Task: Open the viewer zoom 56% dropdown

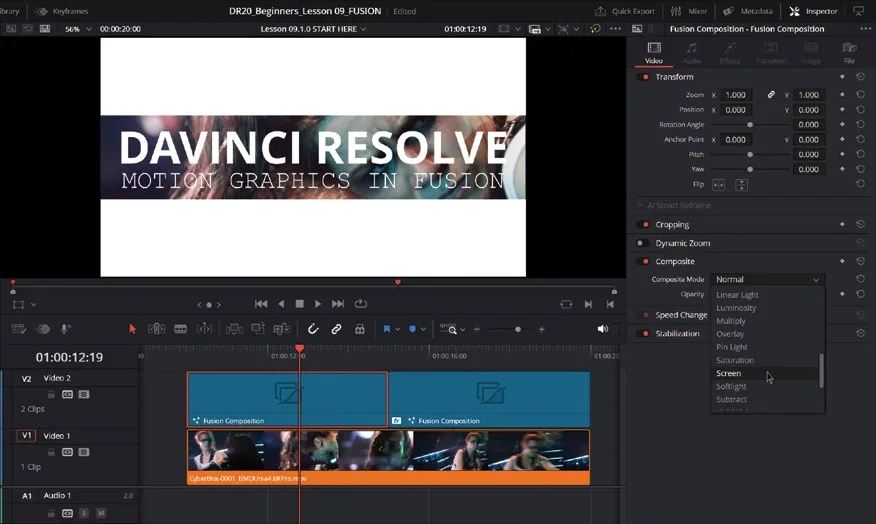Action: pyautogui.click(x=78, y=29)
